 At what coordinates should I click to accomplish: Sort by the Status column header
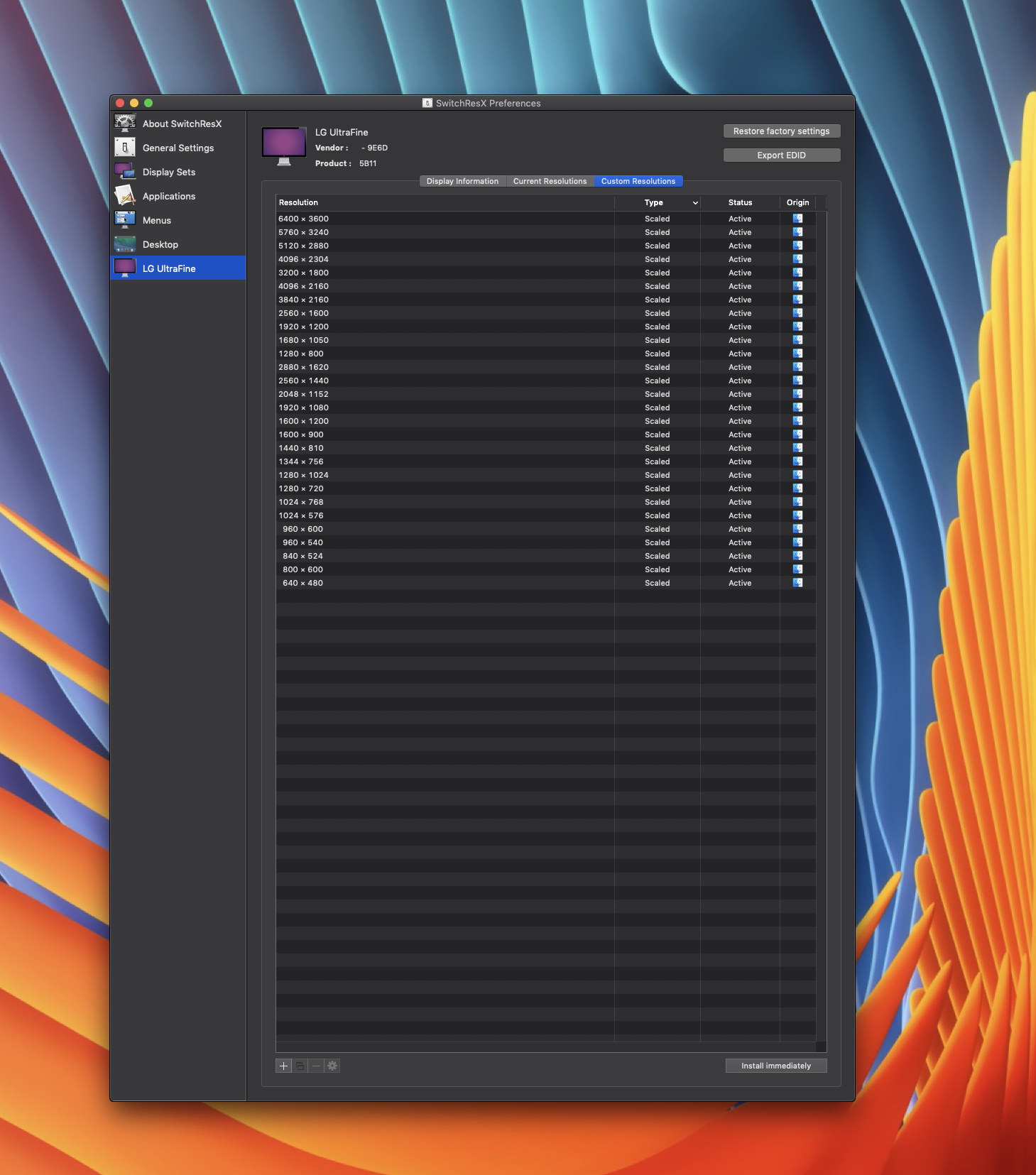click(x=740, y=202)
